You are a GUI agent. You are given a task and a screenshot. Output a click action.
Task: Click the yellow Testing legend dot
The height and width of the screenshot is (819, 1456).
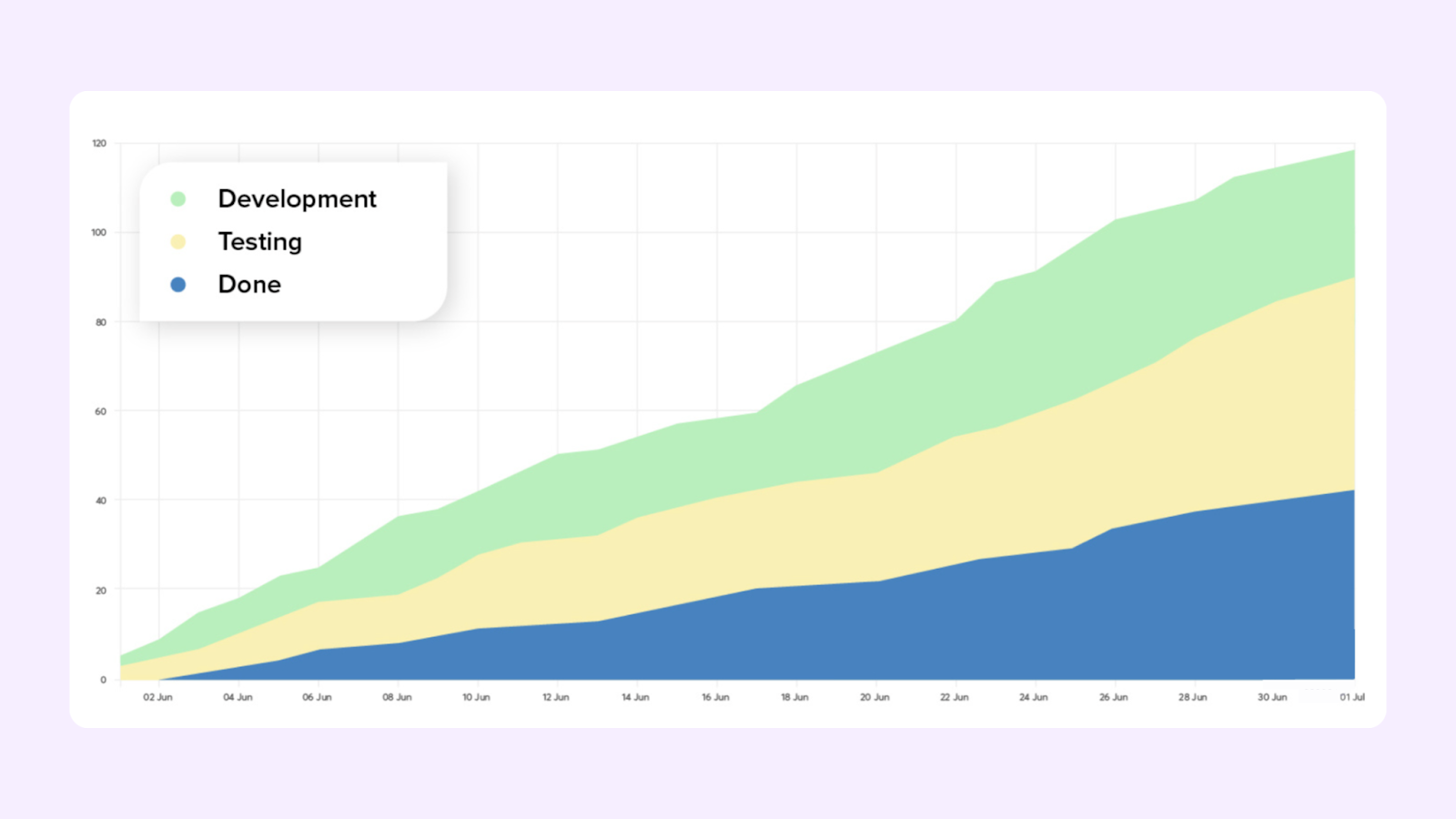[x=178, y=242]
